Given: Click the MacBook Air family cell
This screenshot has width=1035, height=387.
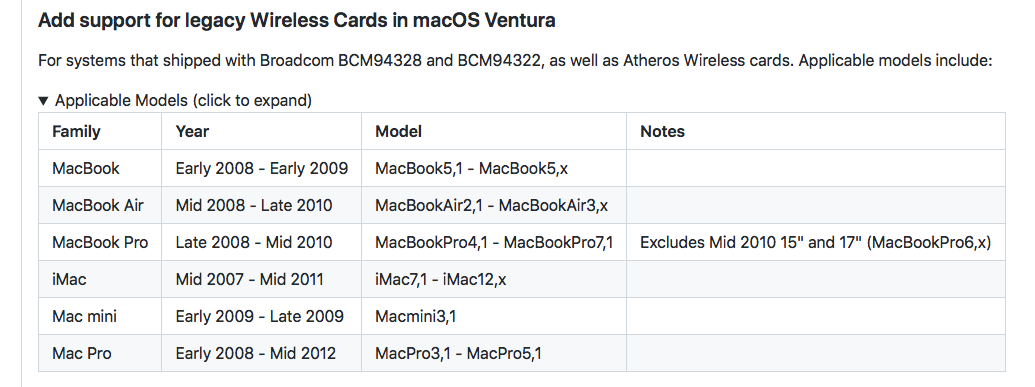Looking at the screenshot, I should [100, 205].
